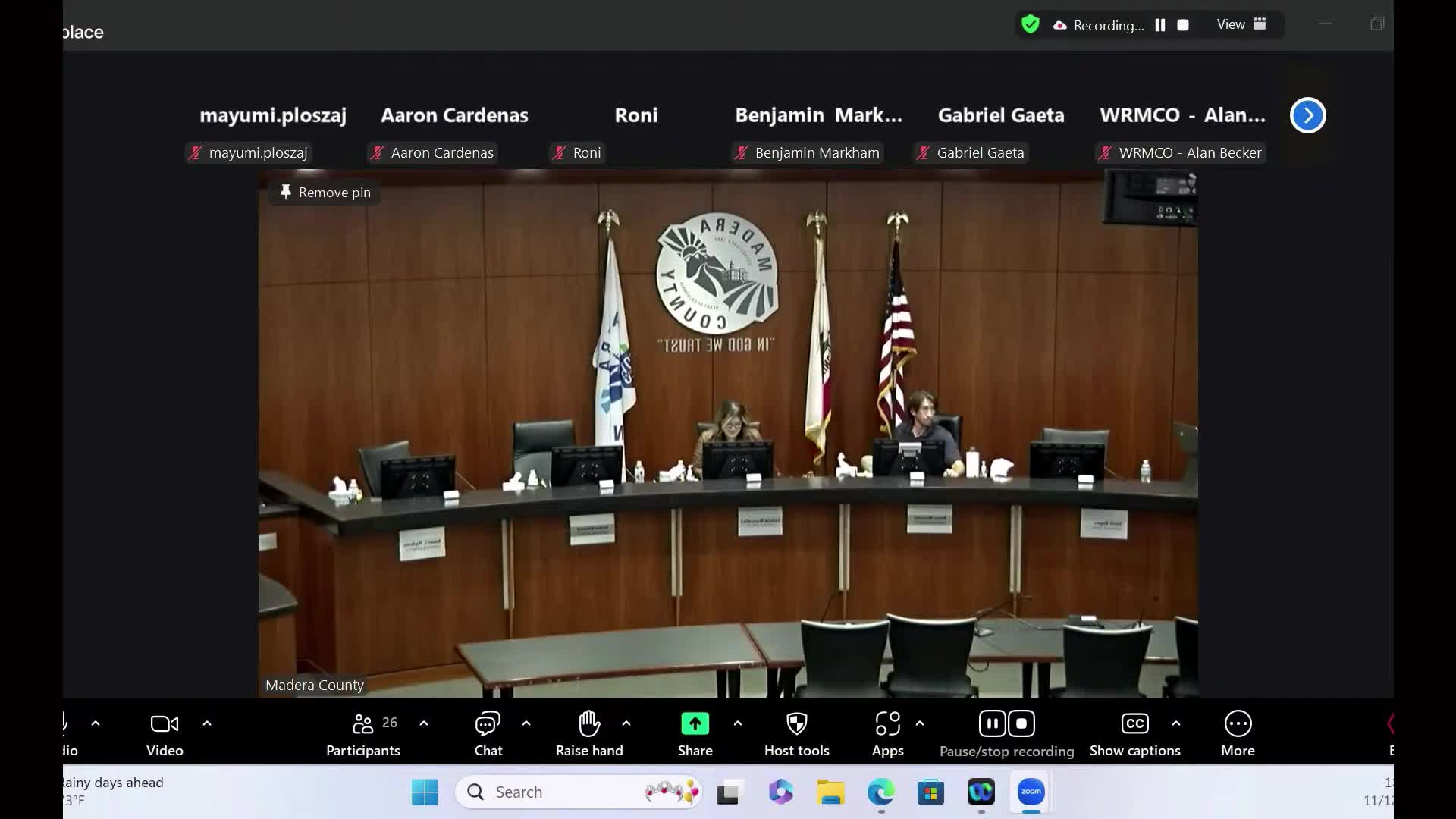The height and width of the screenshot is (819, 1456).
Task: Open the Participants panel
Action: pyautogui.click(x=363, y=733)
